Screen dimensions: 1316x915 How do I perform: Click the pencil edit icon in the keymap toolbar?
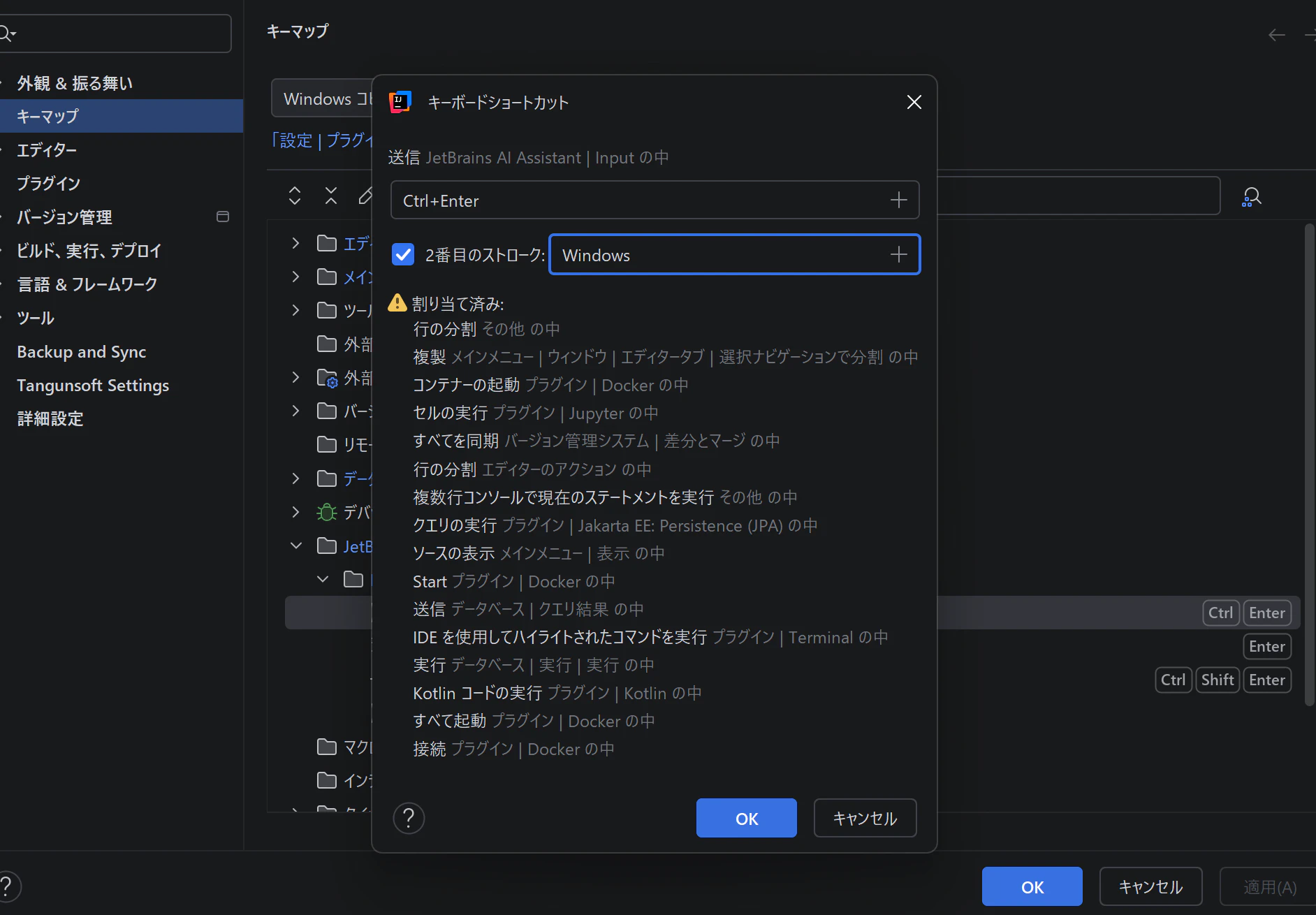tap(365, 196)
